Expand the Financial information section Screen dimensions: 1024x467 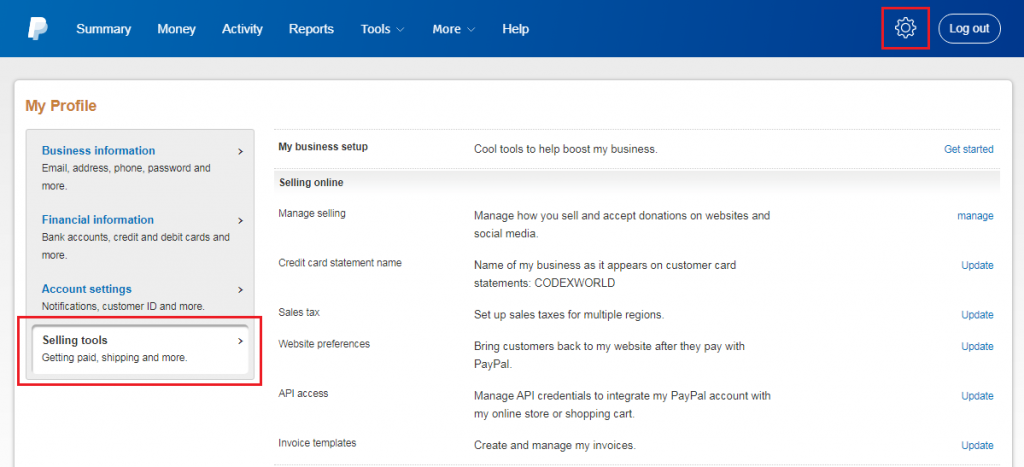tap(97, 220)
